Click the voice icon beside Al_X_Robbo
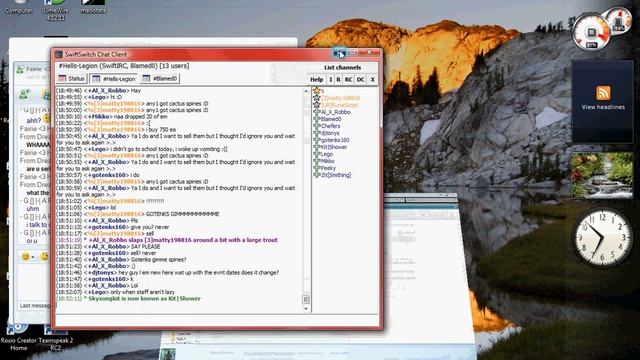640x360 pixels. [x=316, y=112]
